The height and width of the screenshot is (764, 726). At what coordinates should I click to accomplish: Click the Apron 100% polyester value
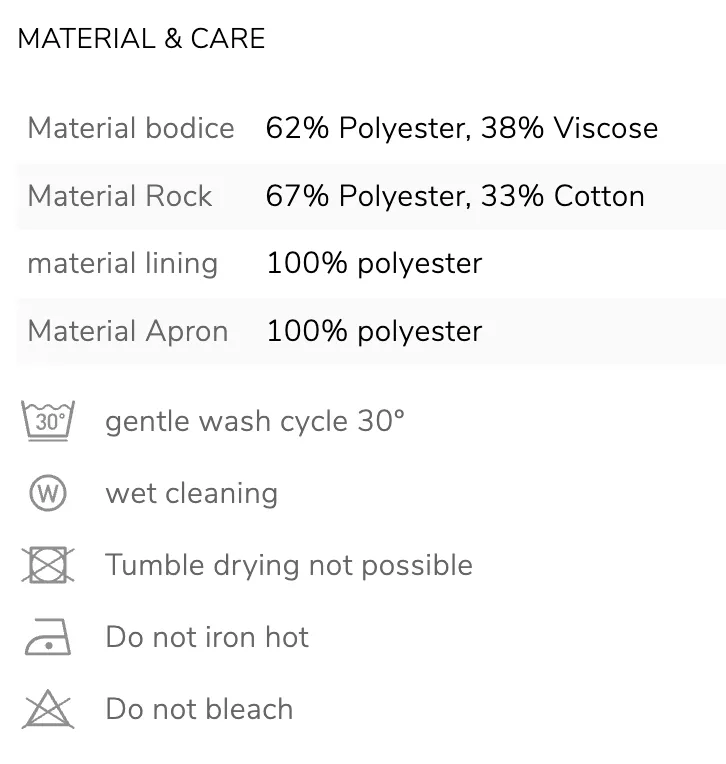[374, 331]
